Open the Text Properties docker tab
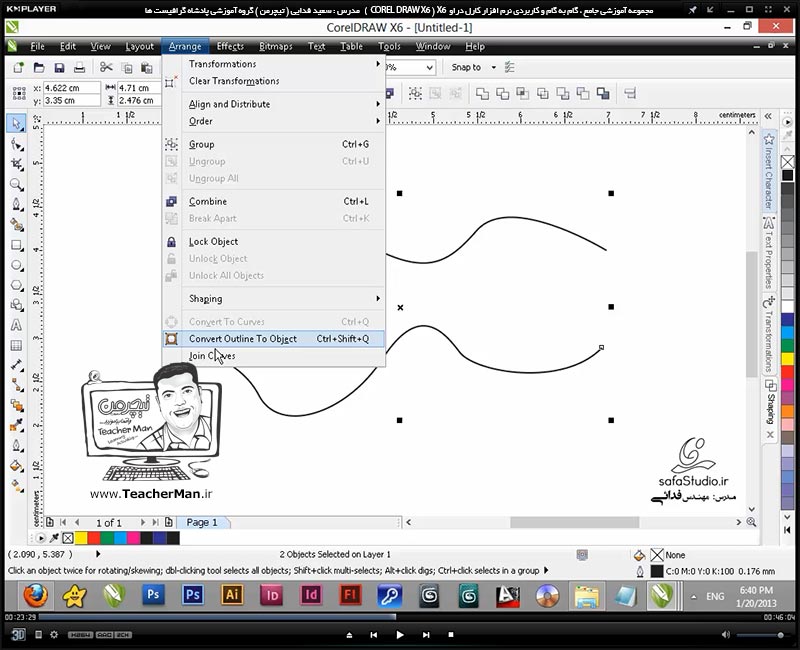 tap(769, 253)
